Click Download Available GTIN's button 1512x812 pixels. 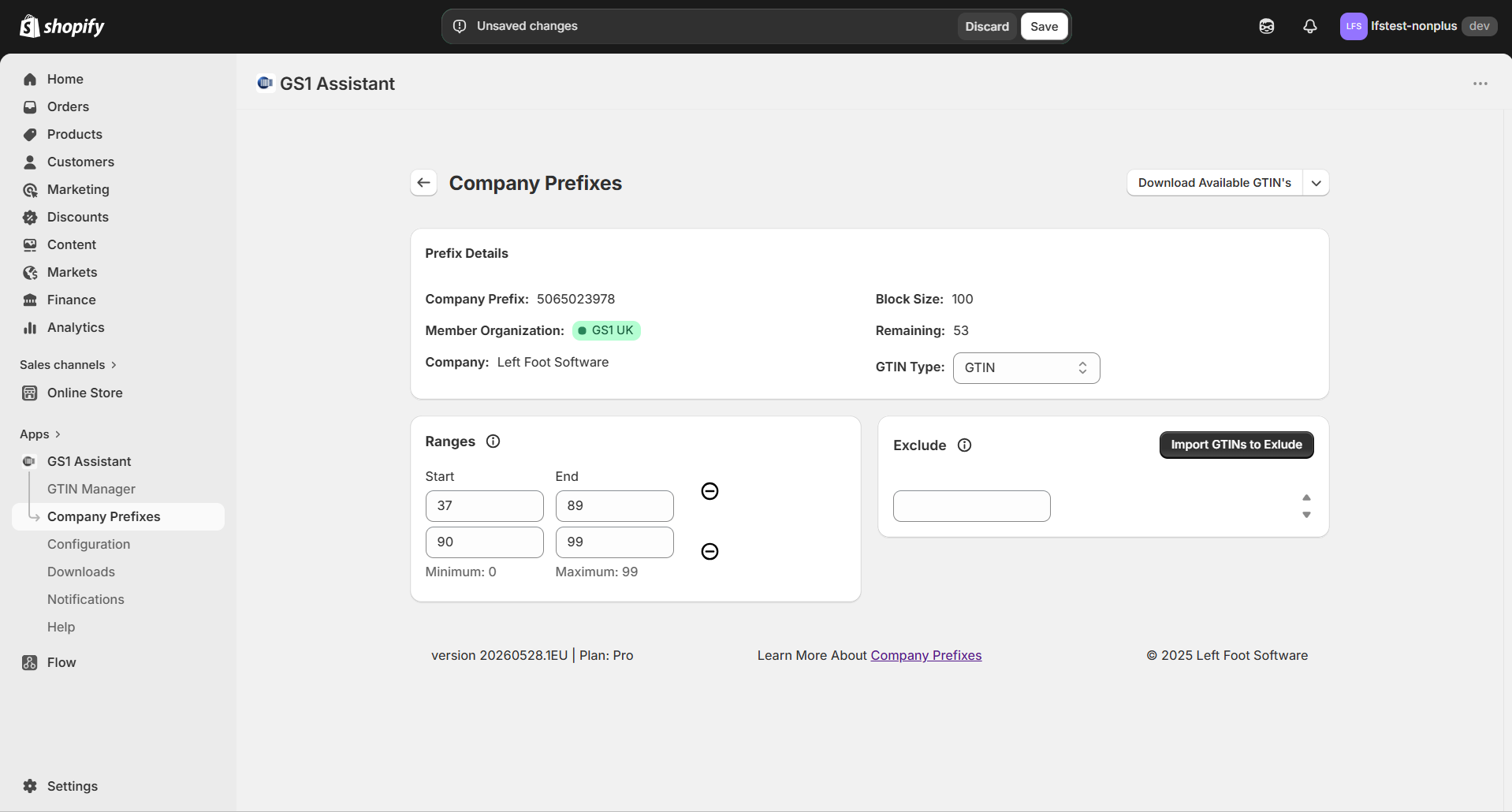tap(1215, 183)
